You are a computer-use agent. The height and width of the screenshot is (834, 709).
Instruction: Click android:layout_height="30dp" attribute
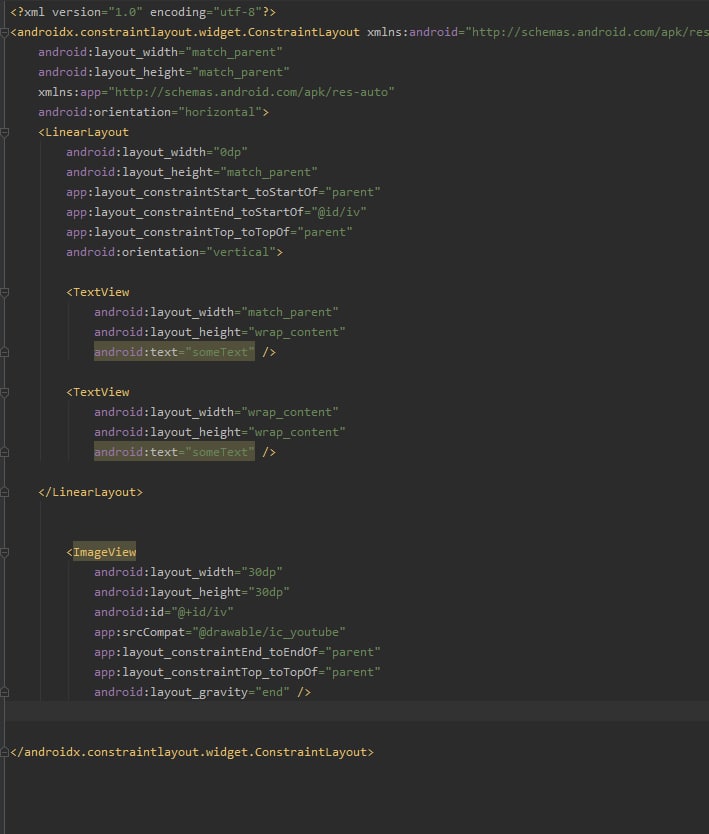192,592
